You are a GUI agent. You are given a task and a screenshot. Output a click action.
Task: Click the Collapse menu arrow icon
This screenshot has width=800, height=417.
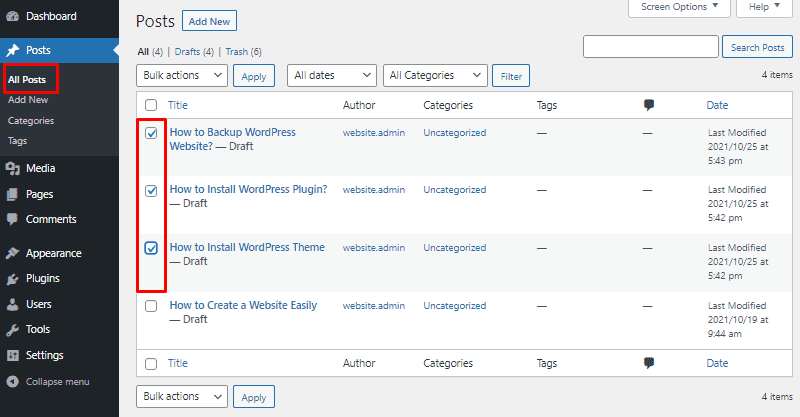coord(12,382)
